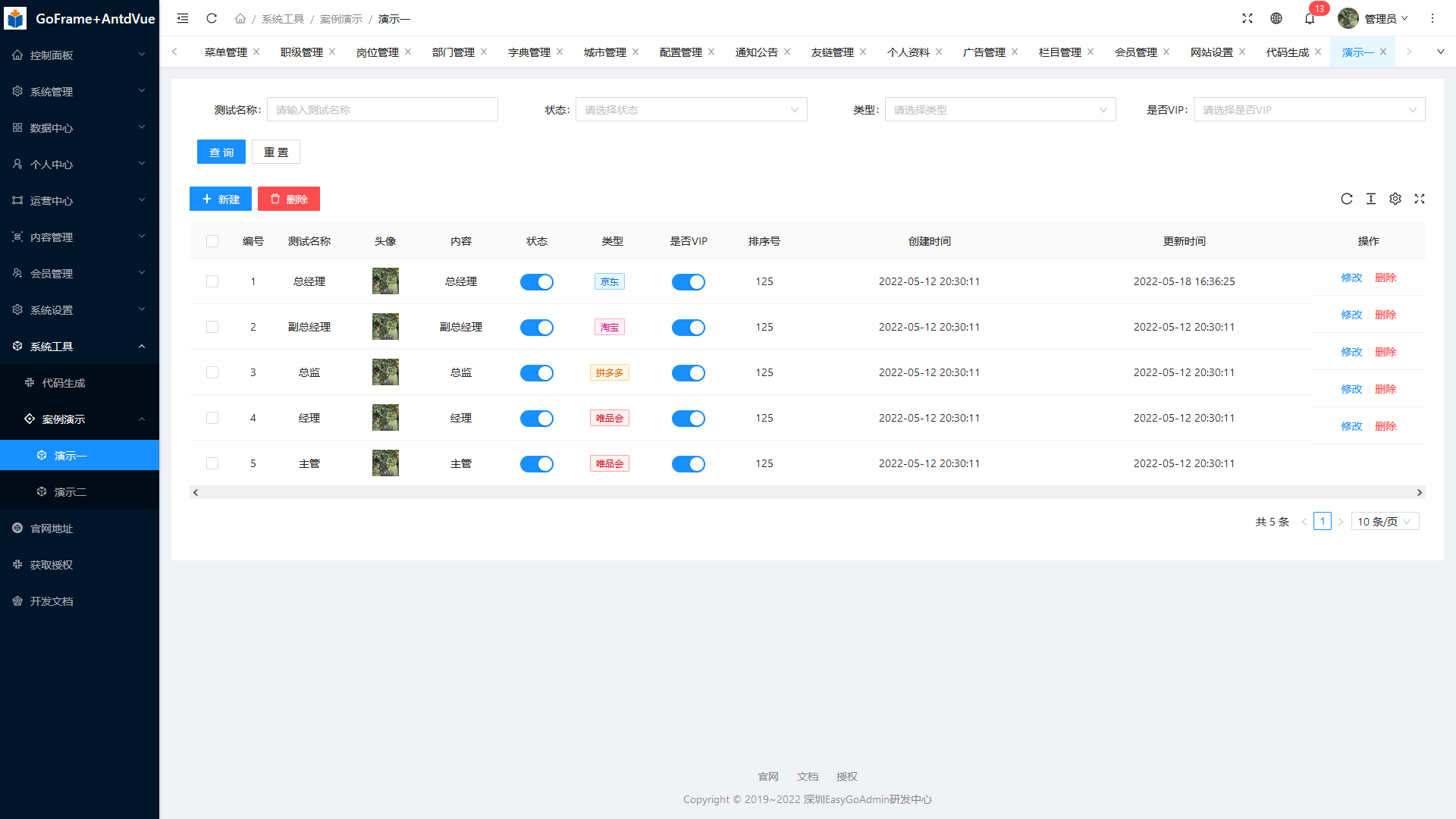The image size is (1456, 819).
Task: Click the 新建 button
Action: [221, 199]
